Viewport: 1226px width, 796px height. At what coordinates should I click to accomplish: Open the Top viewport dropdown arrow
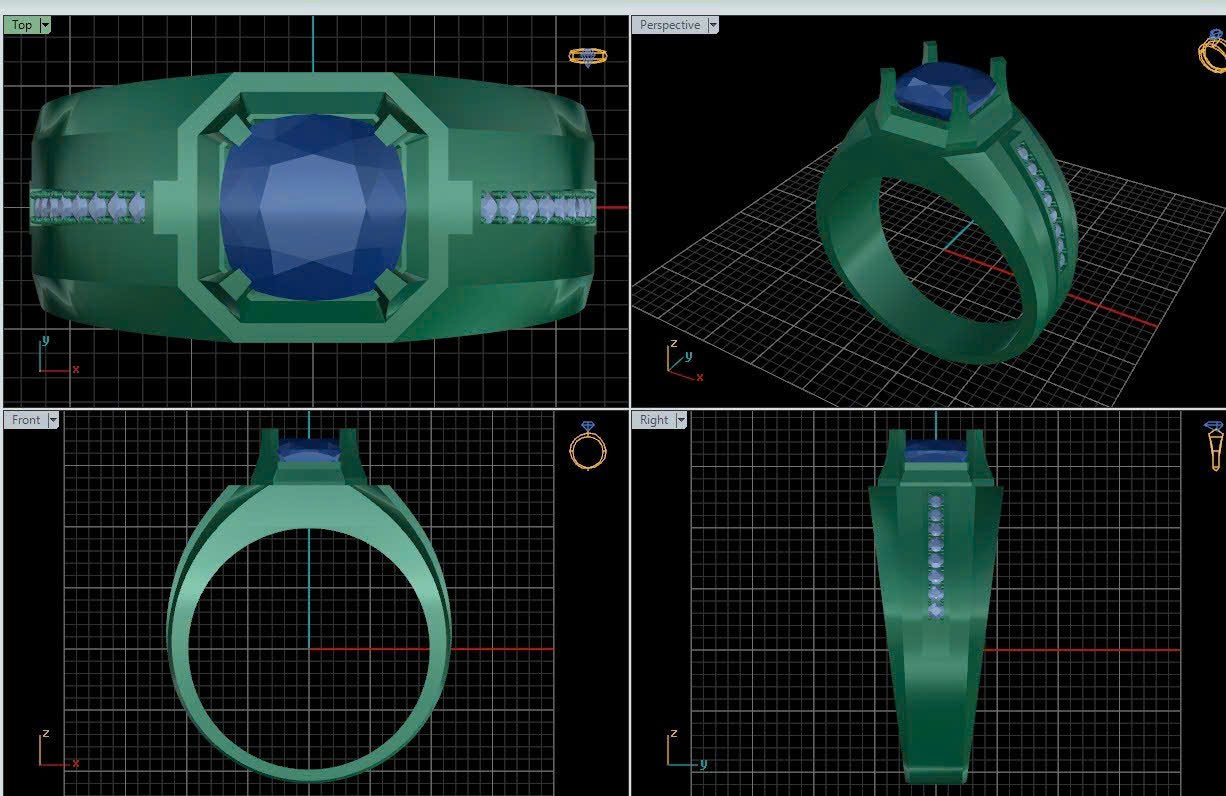pyautogui.click(x=46, y=25)
